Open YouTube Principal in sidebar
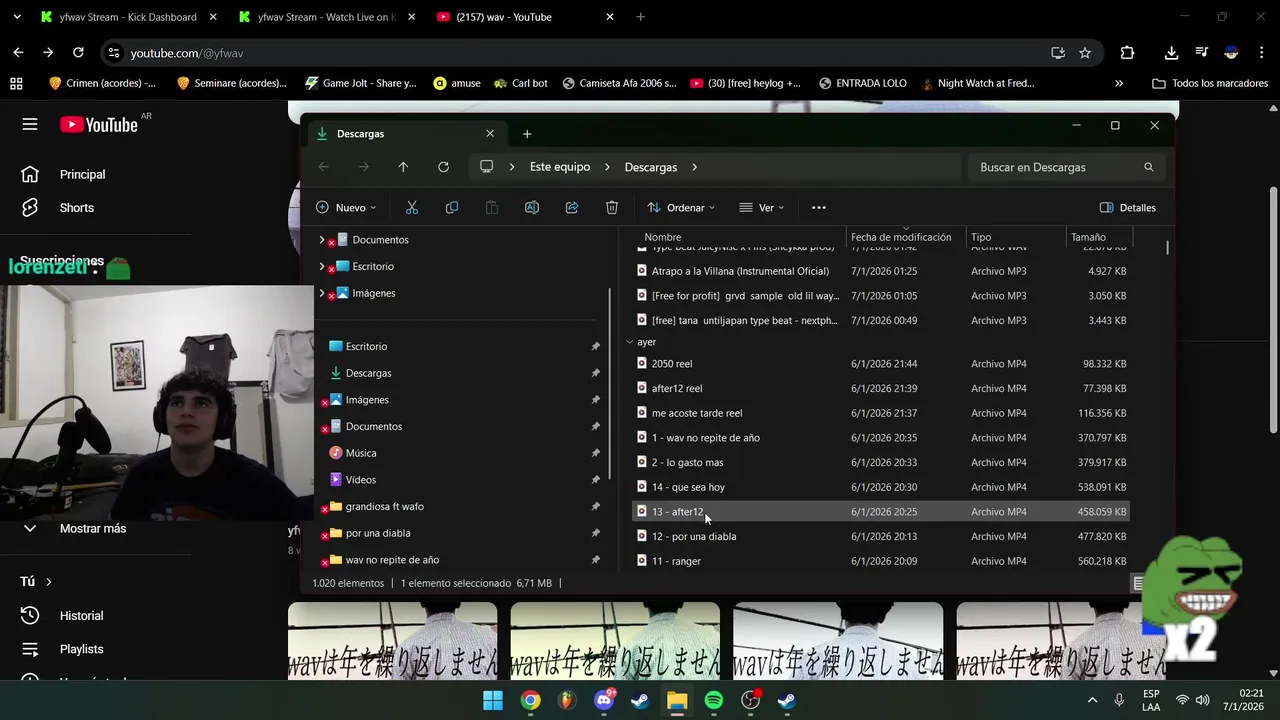 tap(82, 174)
